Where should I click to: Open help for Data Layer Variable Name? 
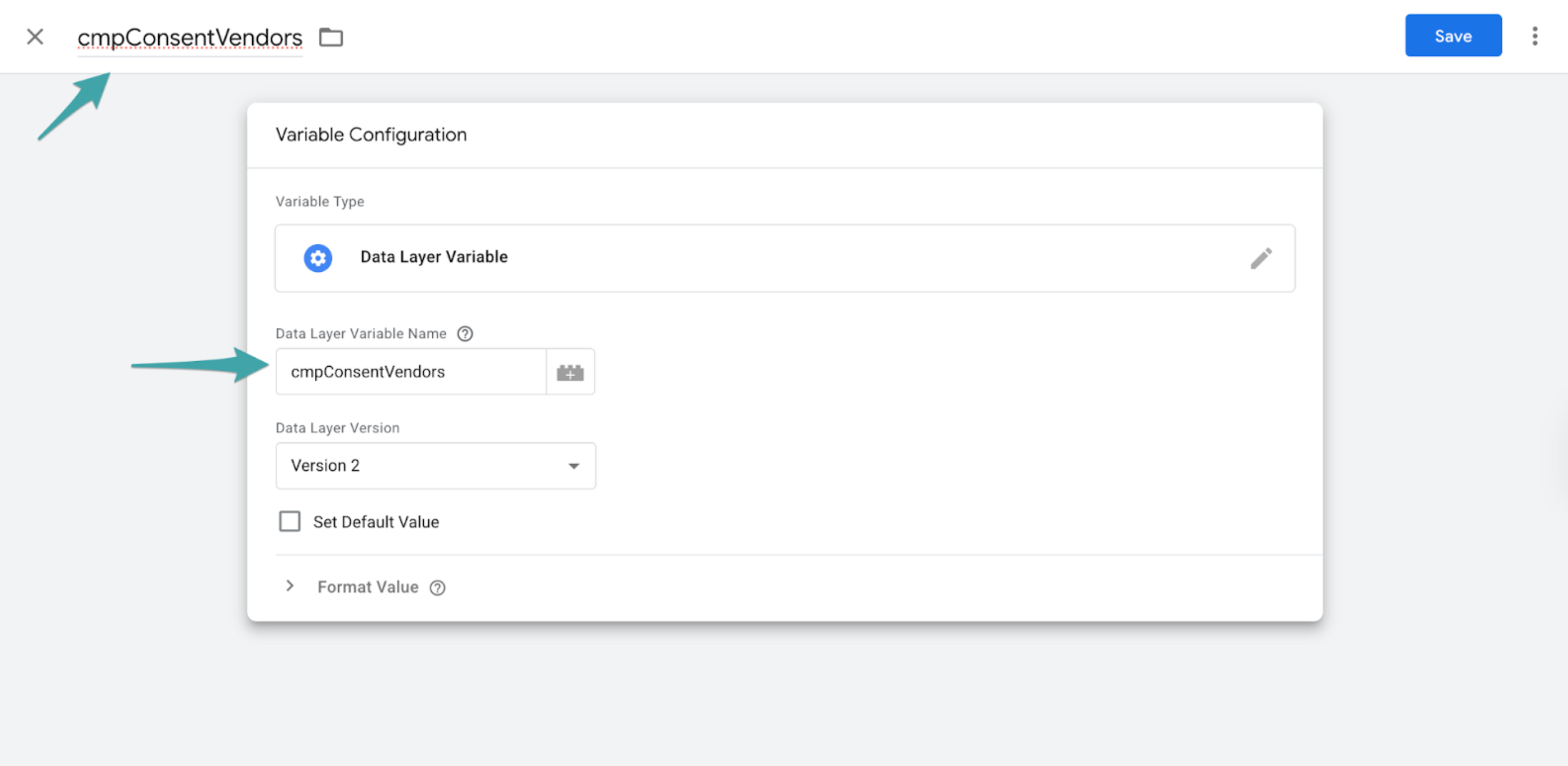click(x=465, y=333)
